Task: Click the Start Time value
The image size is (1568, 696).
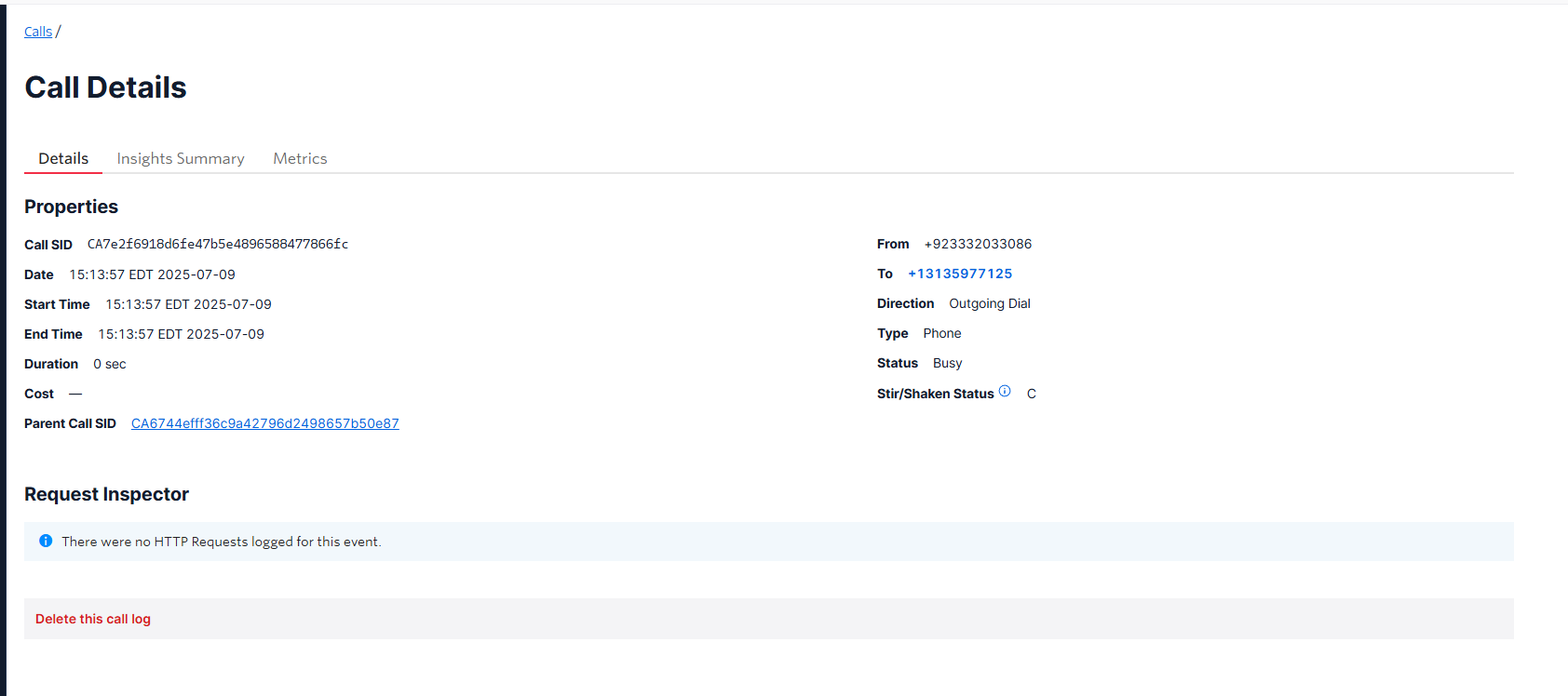Action: pyautogui.click(x=189, y=304)
